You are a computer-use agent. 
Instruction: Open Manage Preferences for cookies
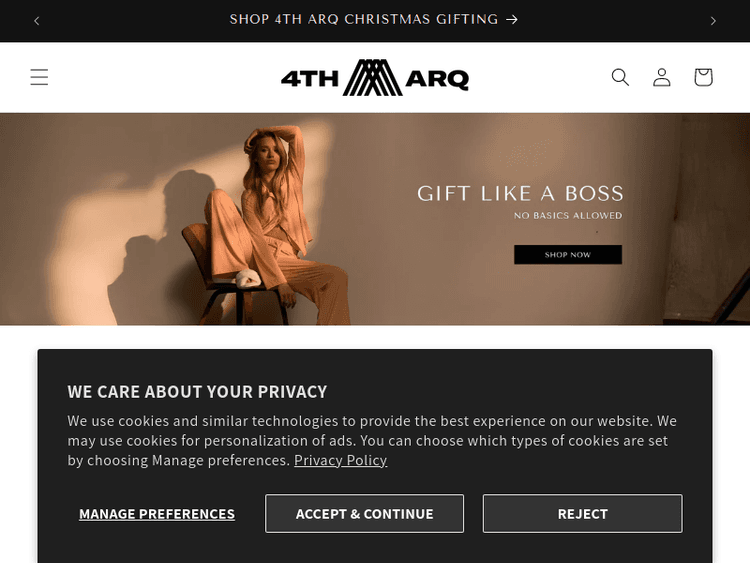[x=157, y=514]
